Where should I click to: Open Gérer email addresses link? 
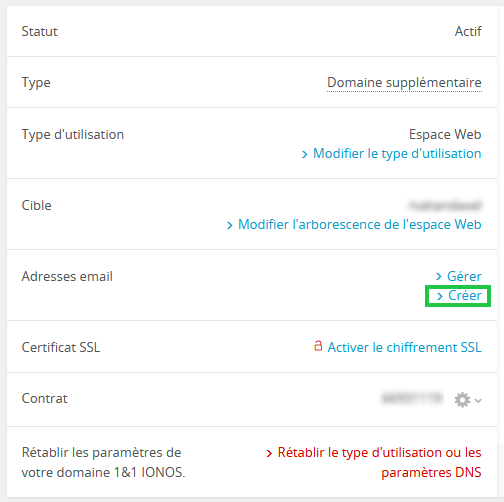click(x=464, y=276)
